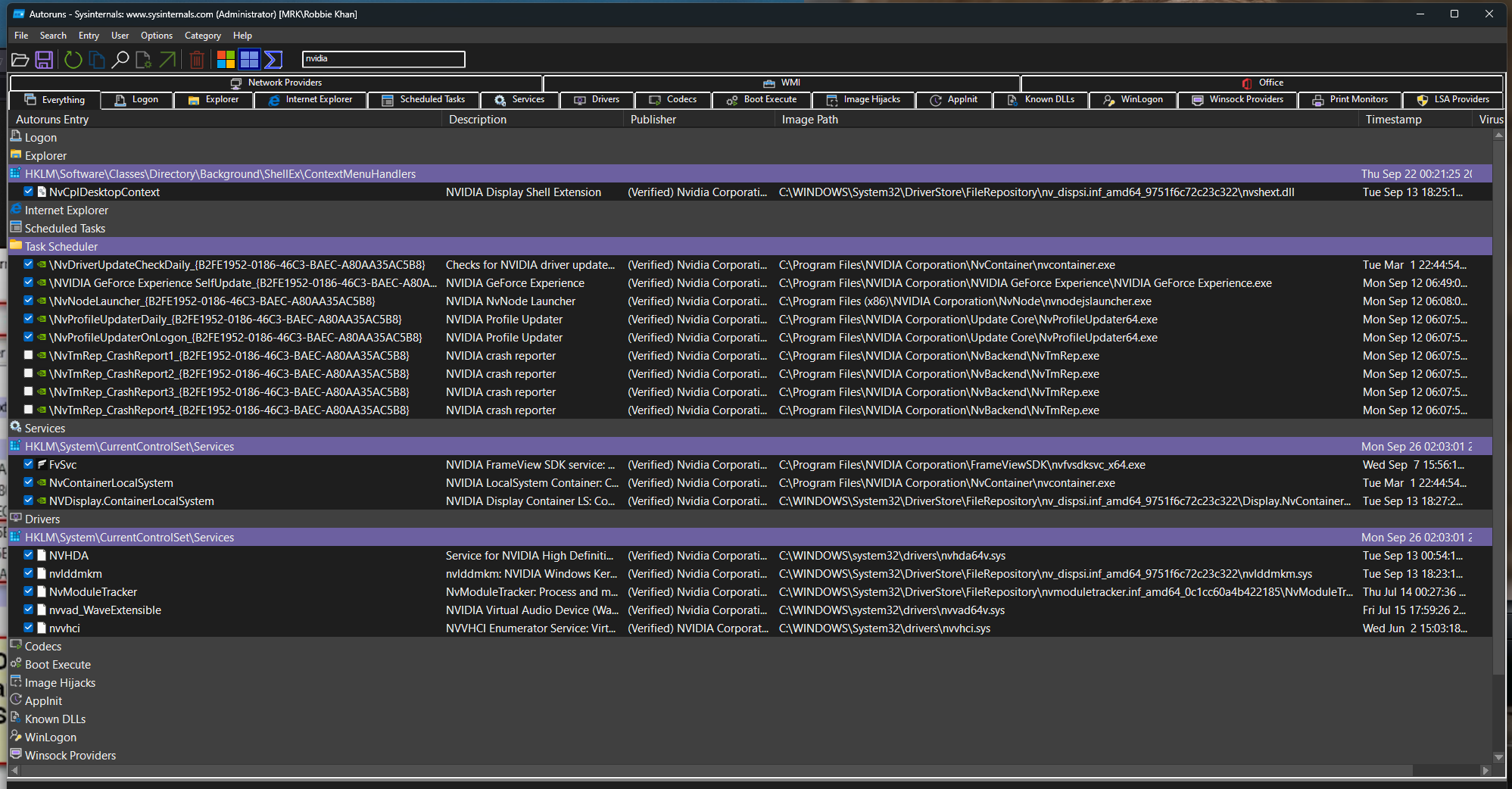Uncheck the NvContainerLocalSystem checkbox
Image resolution: width=1512 pixels, height=789 pixels.
pos(28,482)
